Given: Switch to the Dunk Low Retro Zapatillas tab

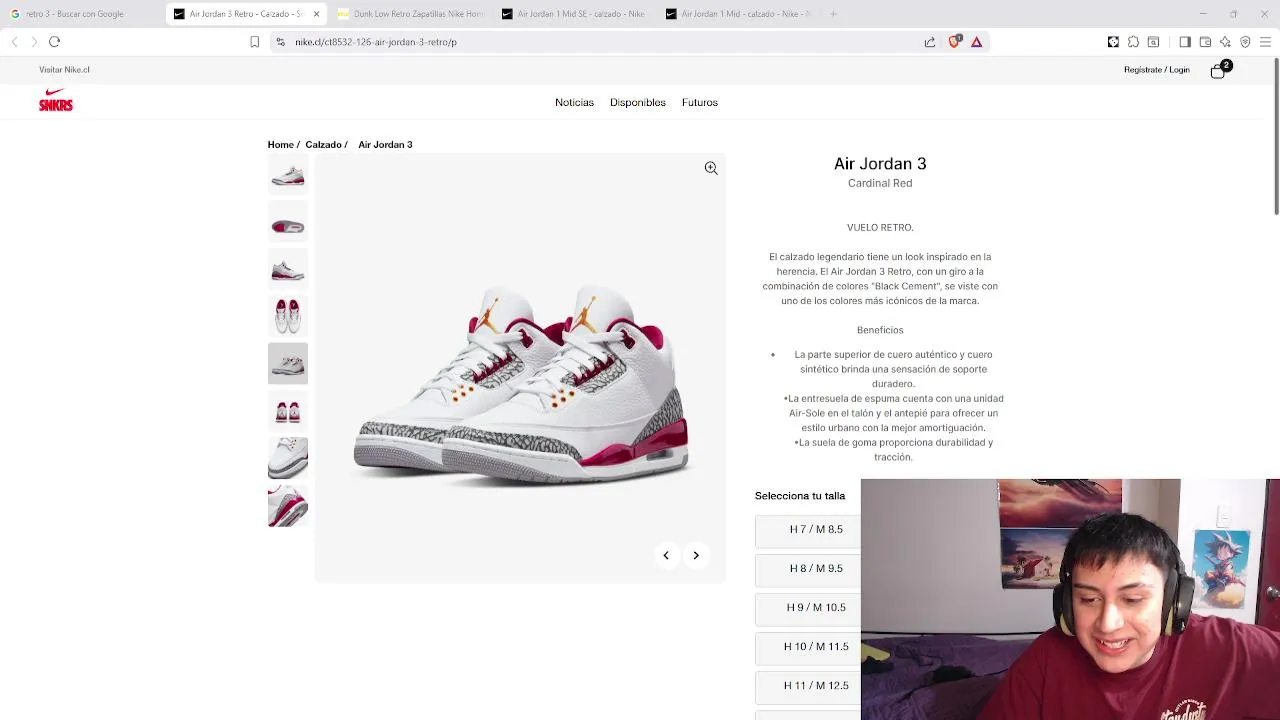Looking at the screenshot, I should click(410, 14).
